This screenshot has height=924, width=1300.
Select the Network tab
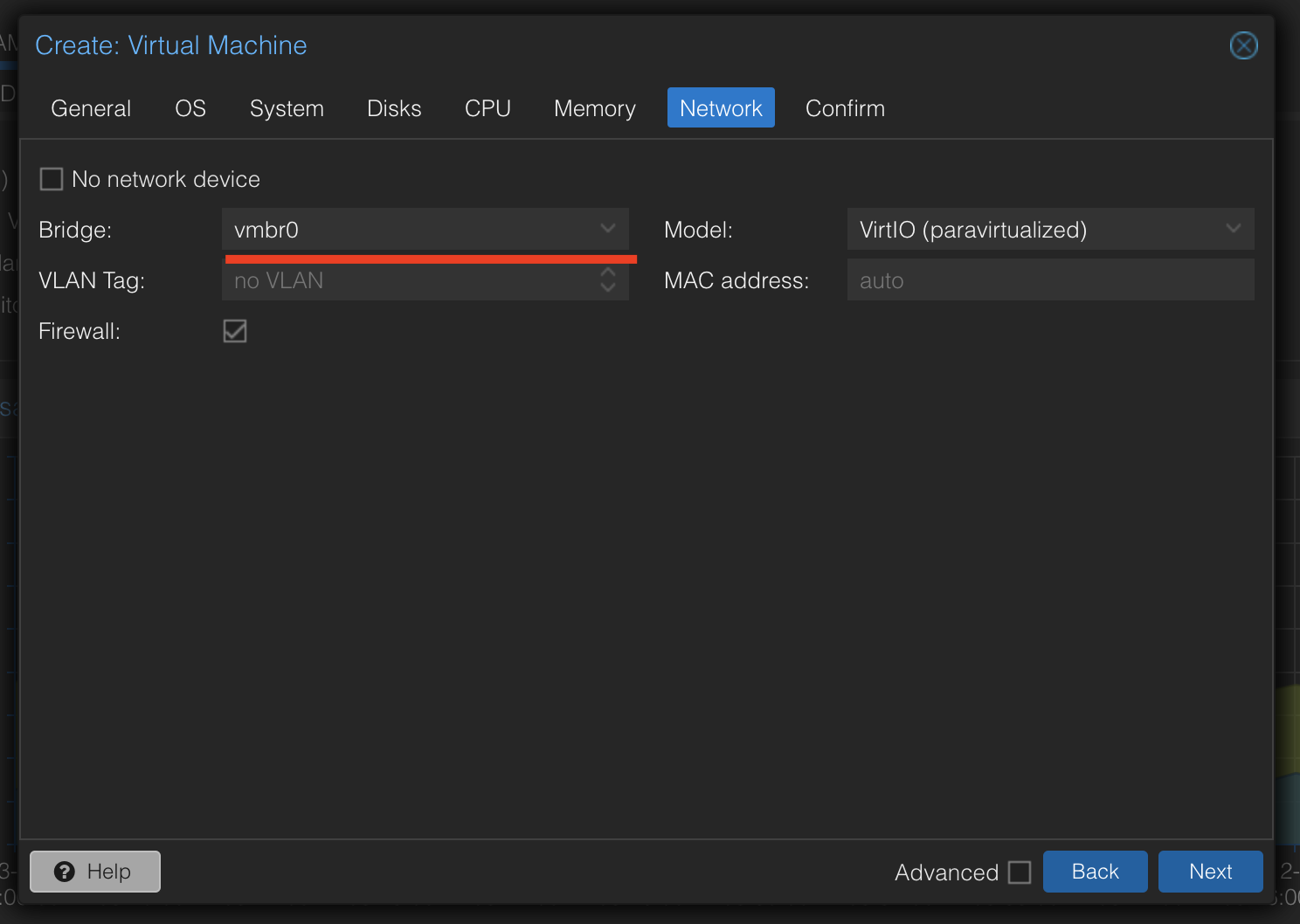[721, 107]
